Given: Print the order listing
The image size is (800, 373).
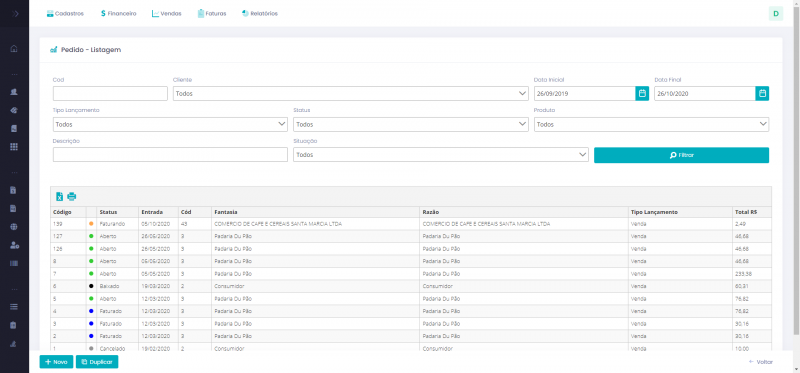Looking at the screenshot, I should pyautogui.click(x=72, y=196).
